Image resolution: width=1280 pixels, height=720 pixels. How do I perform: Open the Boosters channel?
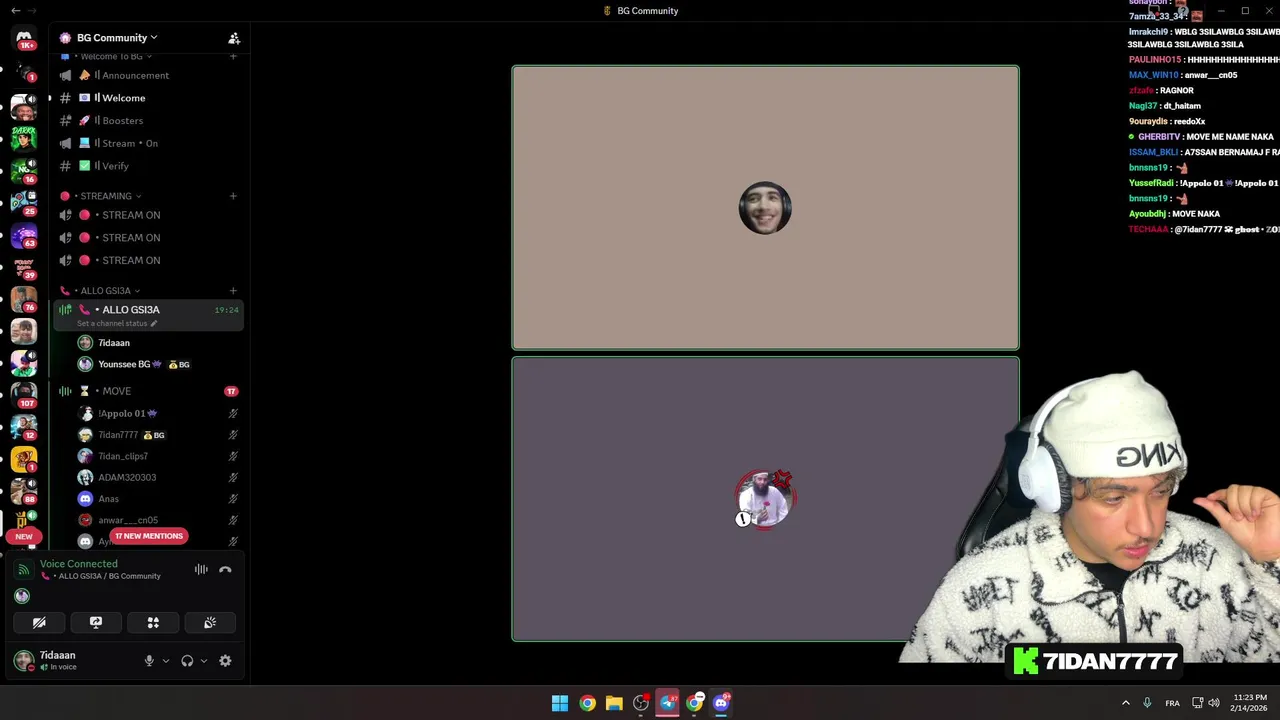pyautogui.click(x=148, y=121)
